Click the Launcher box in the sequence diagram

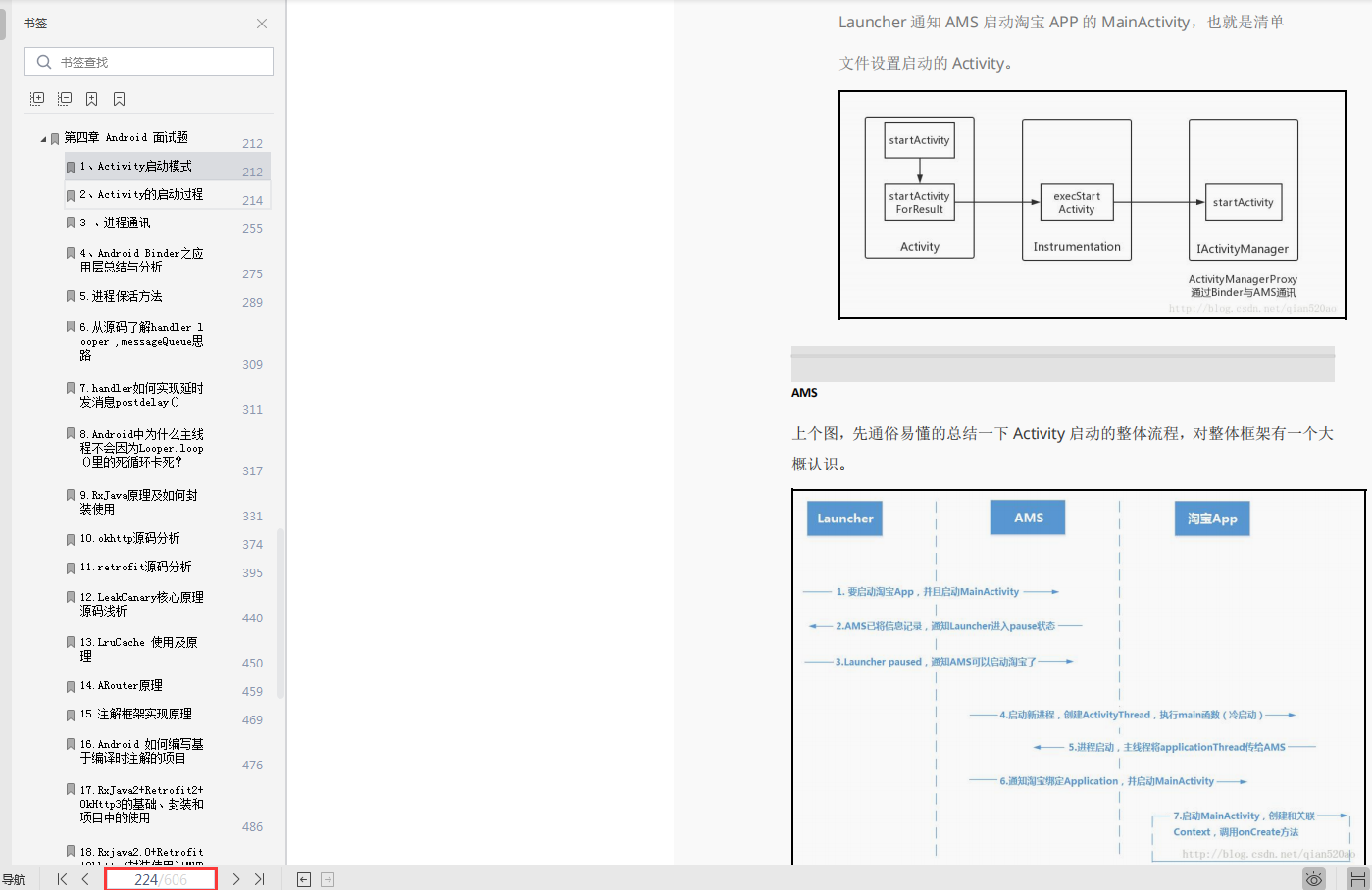pyautogui.click(x=844, y=519)
